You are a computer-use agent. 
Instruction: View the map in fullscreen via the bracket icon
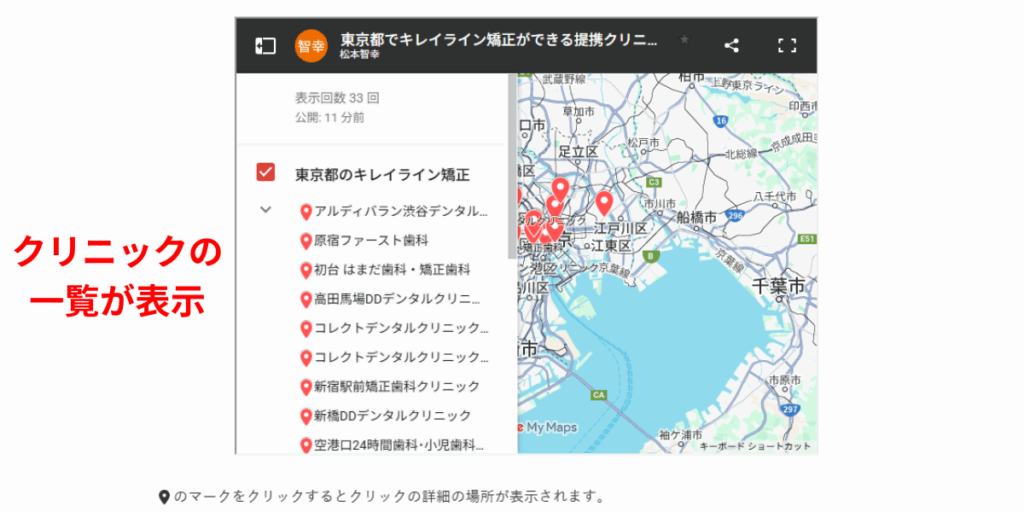(788, 46)
